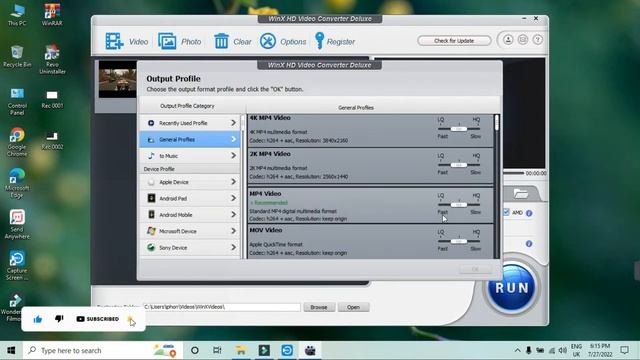Open Revo Uninstaller desktop icon
Image resolution: width=640 pixels, height=360 pixels.
coord(52,60)
